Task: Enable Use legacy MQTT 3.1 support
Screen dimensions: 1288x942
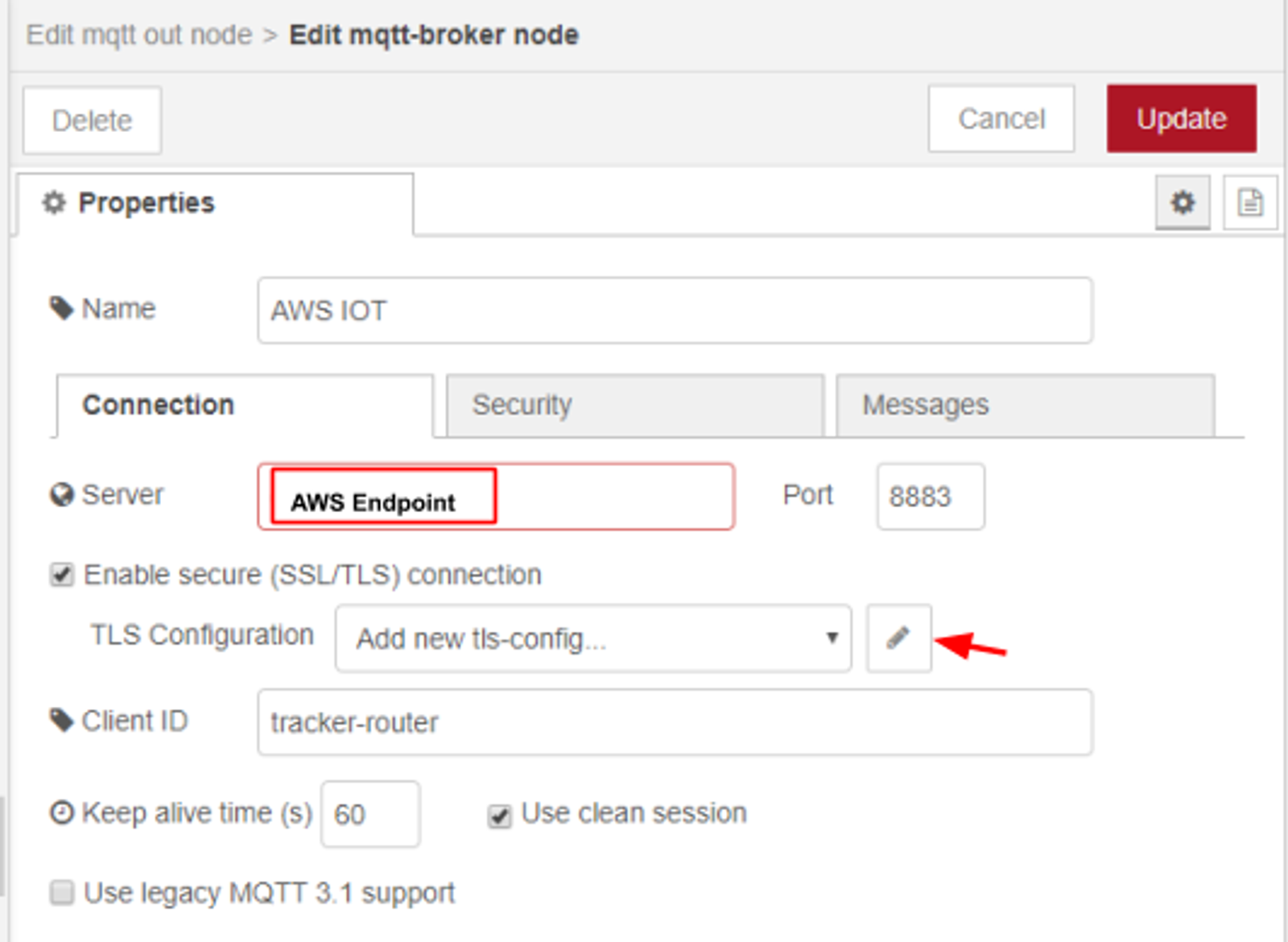Action: tap(61, 892)
